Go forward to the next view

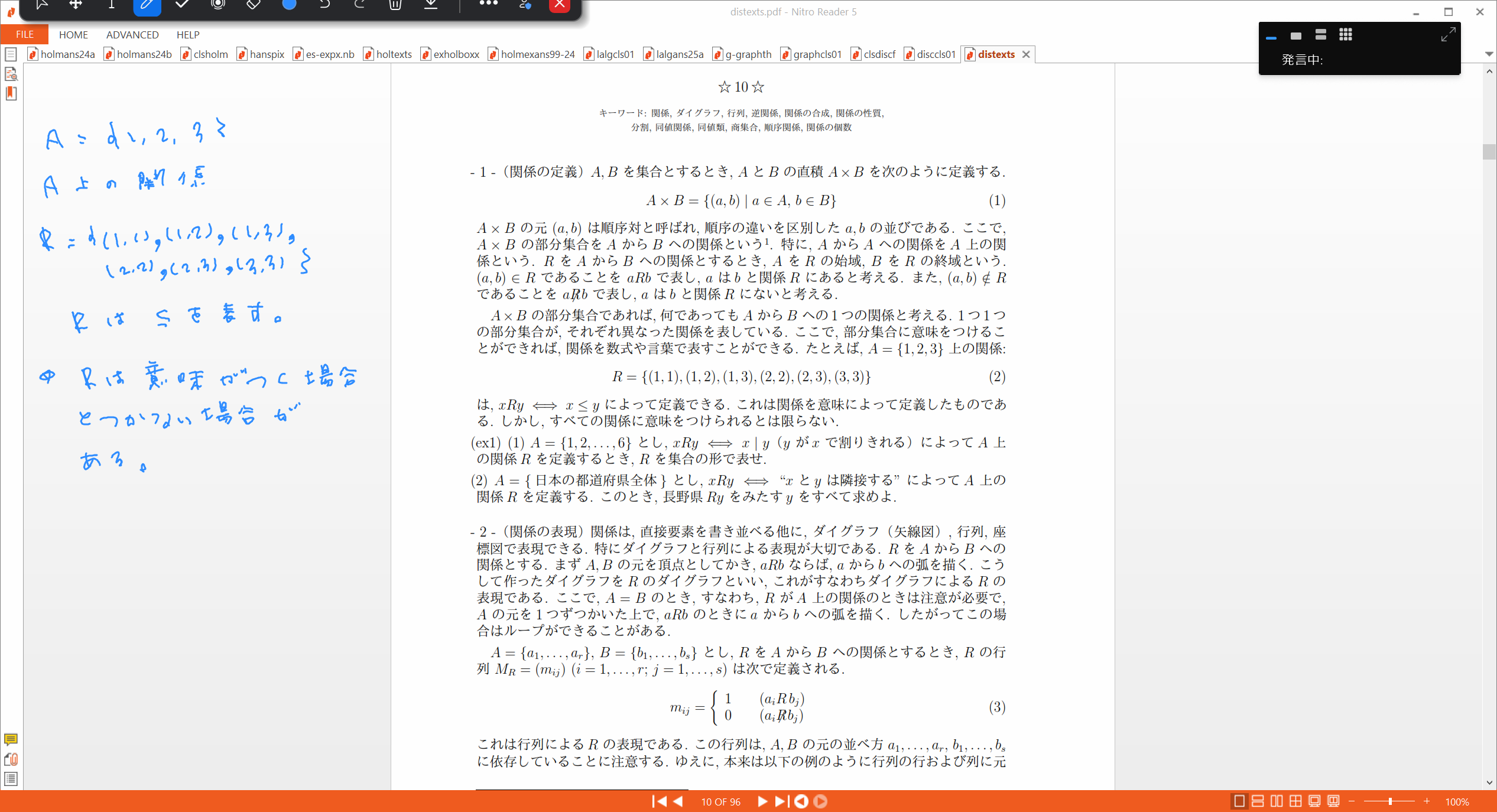coord(820,801)
